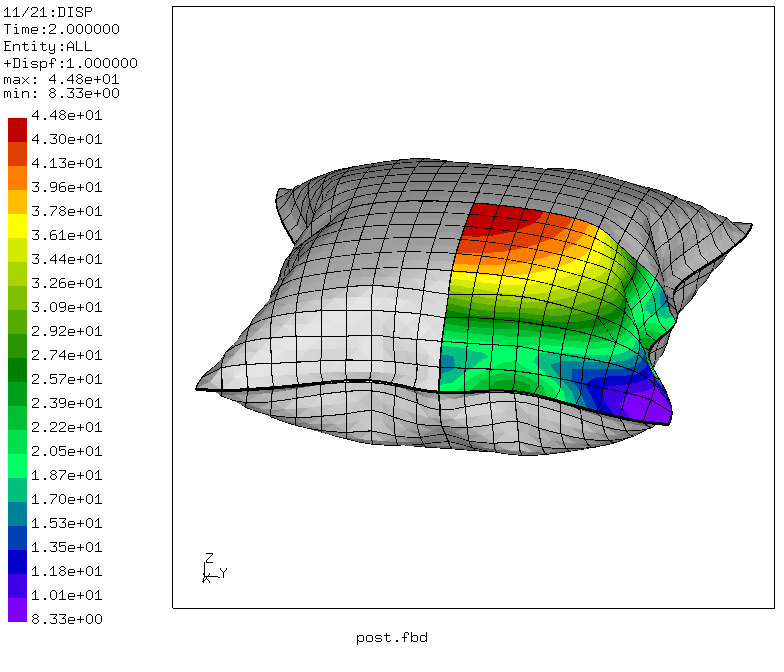Pick the bright yellow legend swatch
Image resolution: width=784 pixels, height=672 pixels.
coord(18,226)
